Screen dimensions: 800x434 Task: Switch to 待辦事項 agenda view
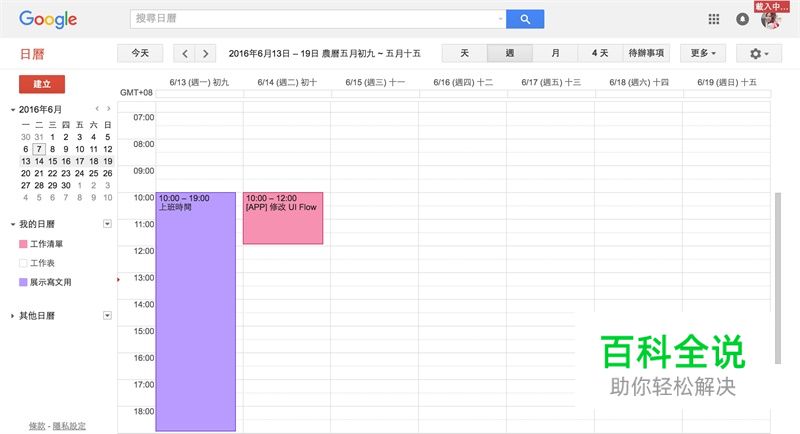click(x=646, y=54)
